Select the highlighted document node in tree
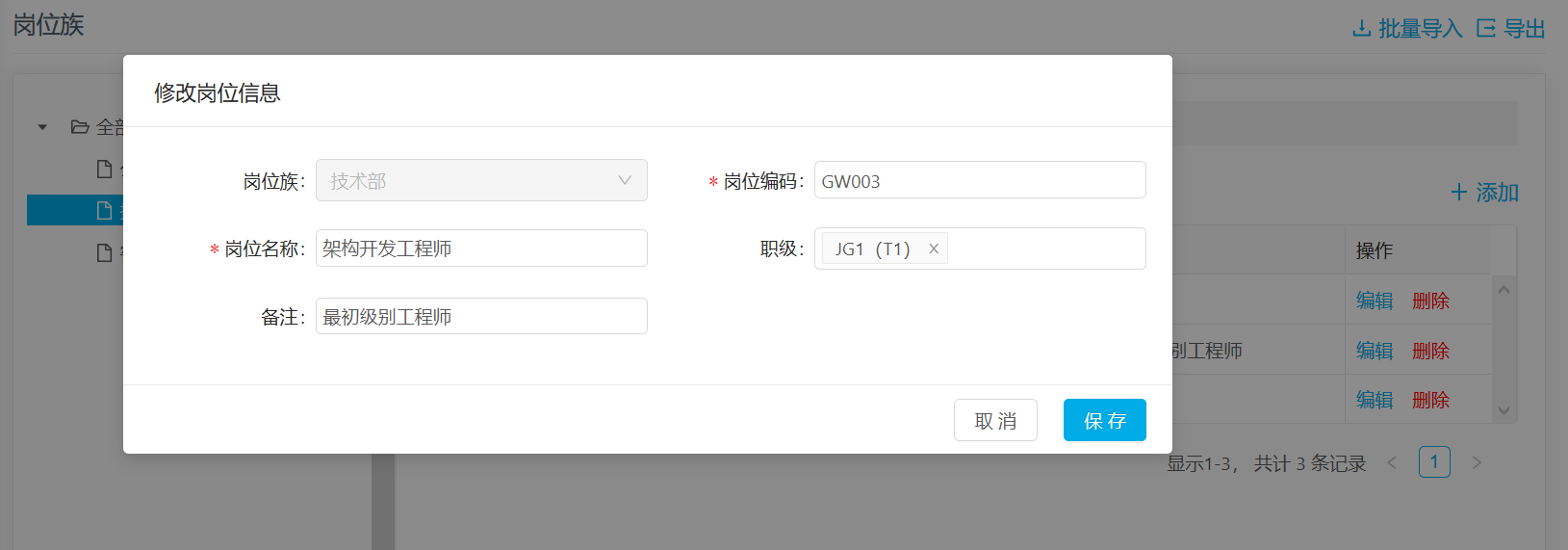This screenshot has width=1568, height=550. click(x=105, y=210)
